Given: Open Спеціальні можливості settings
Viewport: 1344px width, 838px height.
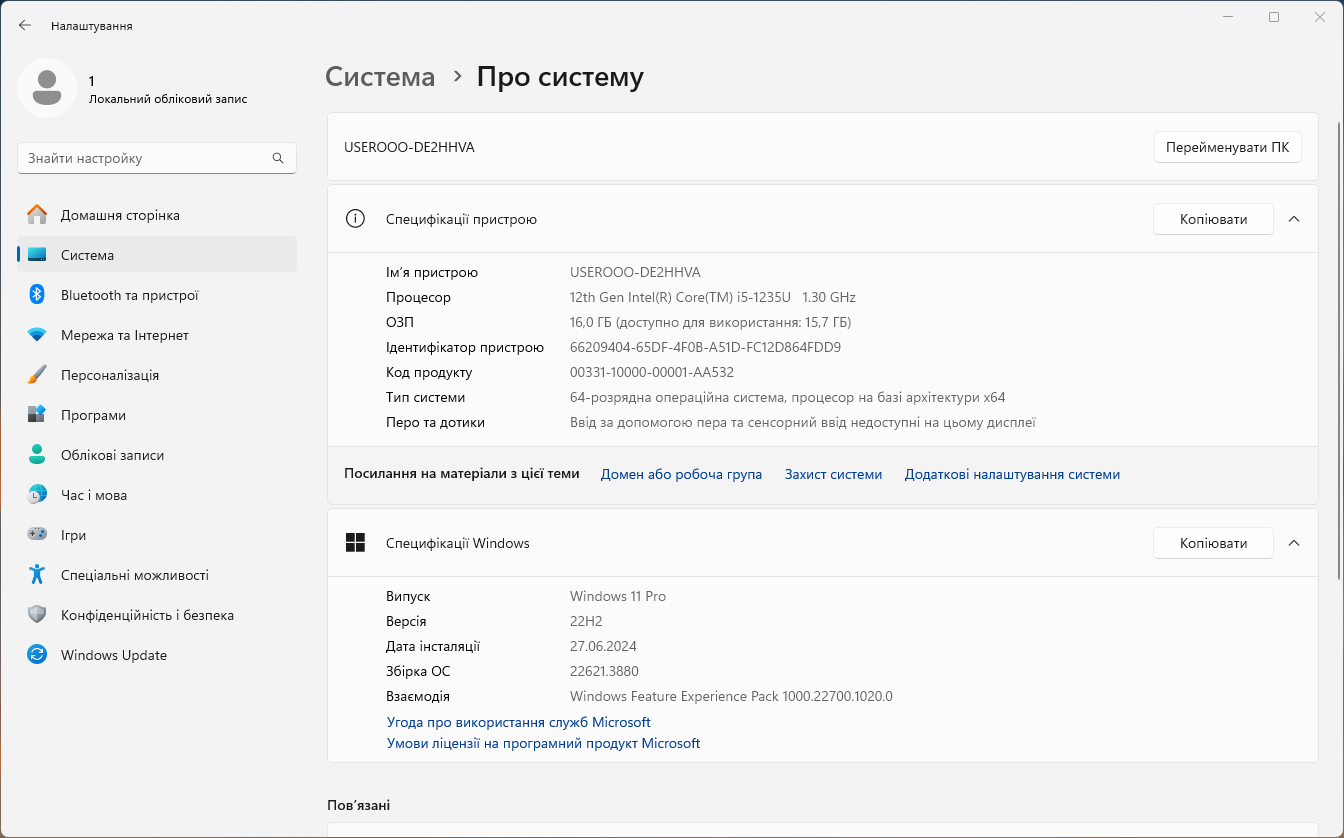Looking at the screenshot, I should tap(157, 575).
